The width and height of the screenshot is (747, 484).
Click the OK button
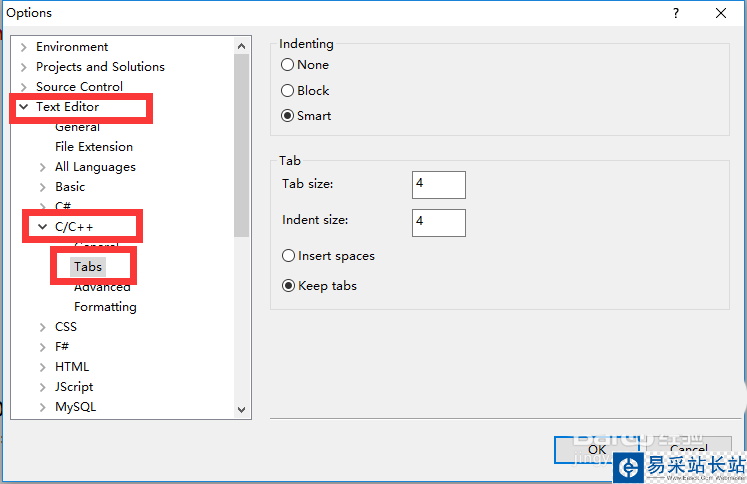click(x=597, y=450)
